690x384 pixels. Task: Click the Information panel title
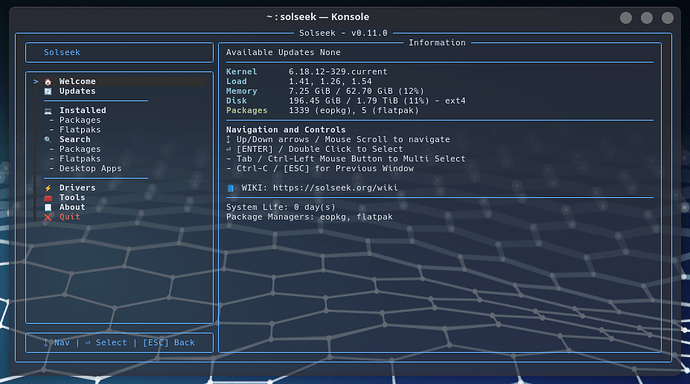(437, 43)
